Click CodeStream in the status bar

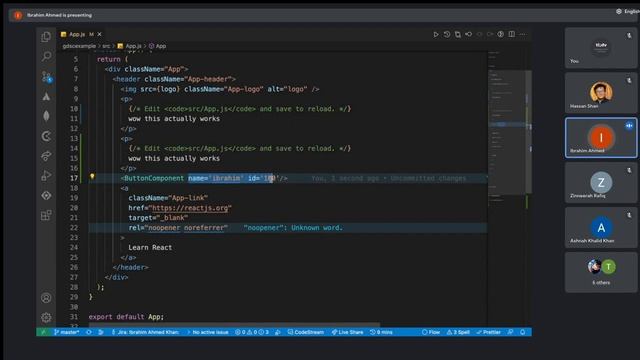click(x=306, y=332)
